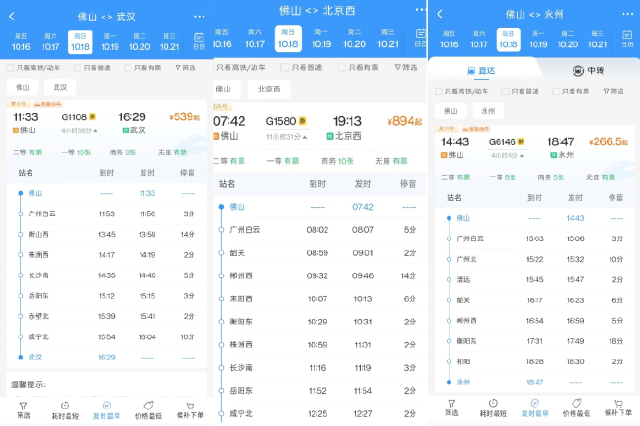The height and width of the screenshot is (426, 640).
Task: Sort by 耗时最短 on 佛山-永州 screen
Action: pyautogui.click(x=493, y=408)
